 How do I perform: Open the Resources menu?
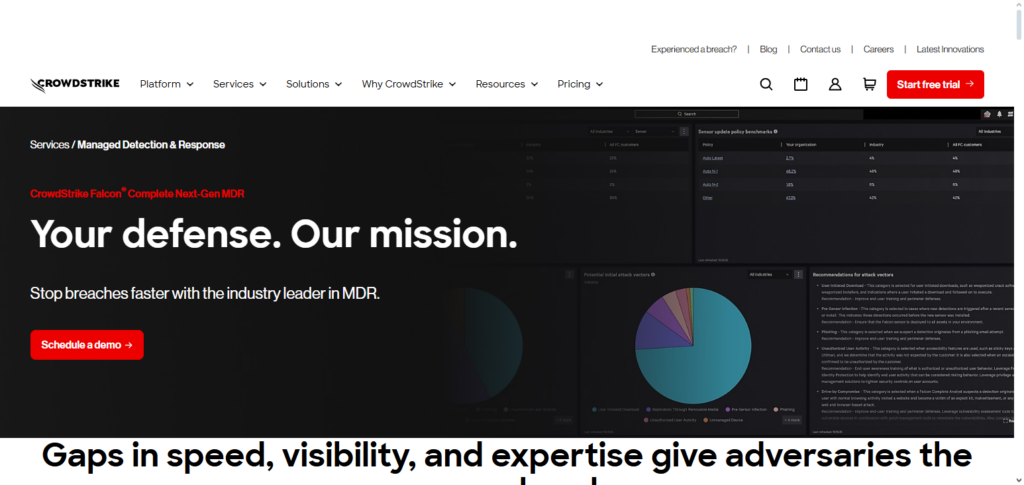coord(506,85)
